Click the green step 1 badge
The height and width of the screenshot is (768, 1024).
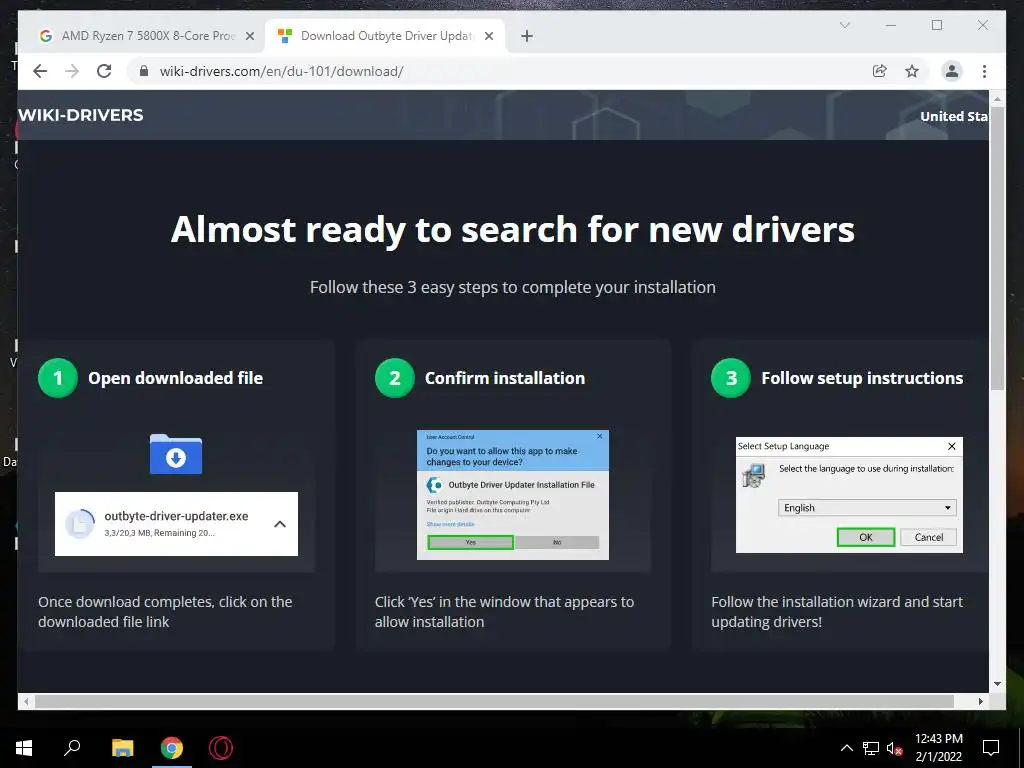57,377
